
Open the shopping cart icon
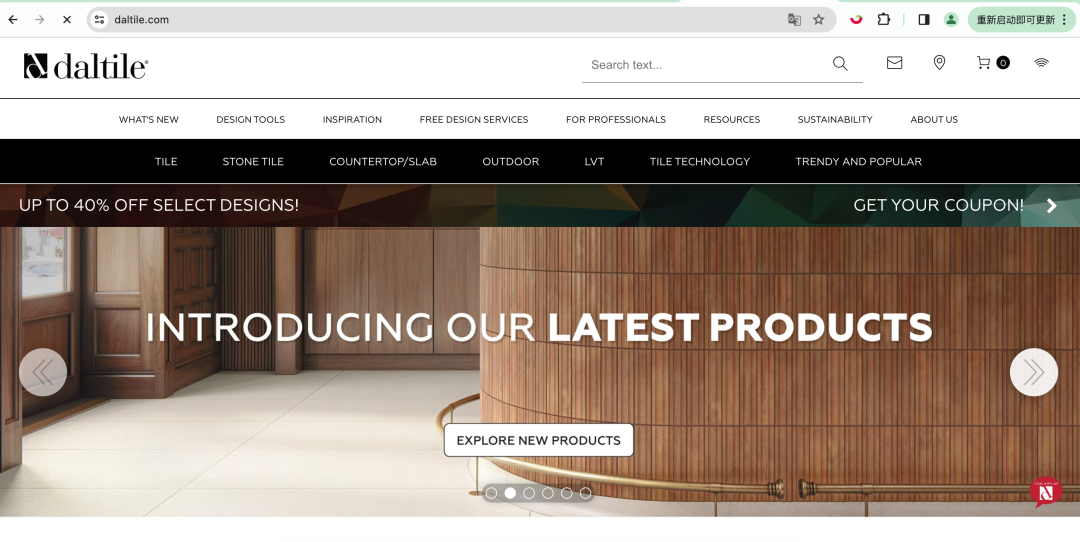[x=984, y=63]
